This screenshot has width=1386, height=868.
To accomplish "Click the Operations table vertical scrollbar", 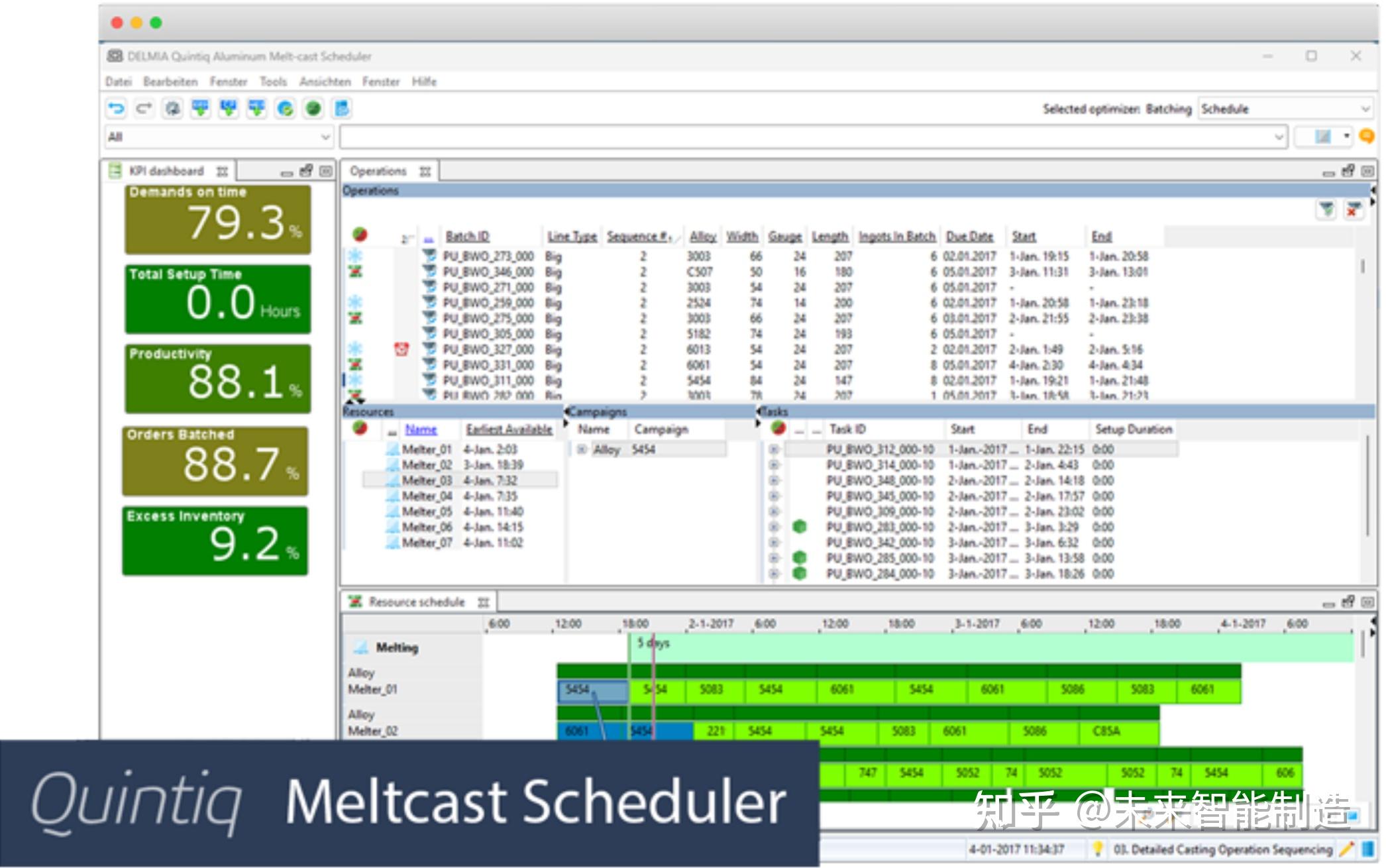I will [1362, 266].
